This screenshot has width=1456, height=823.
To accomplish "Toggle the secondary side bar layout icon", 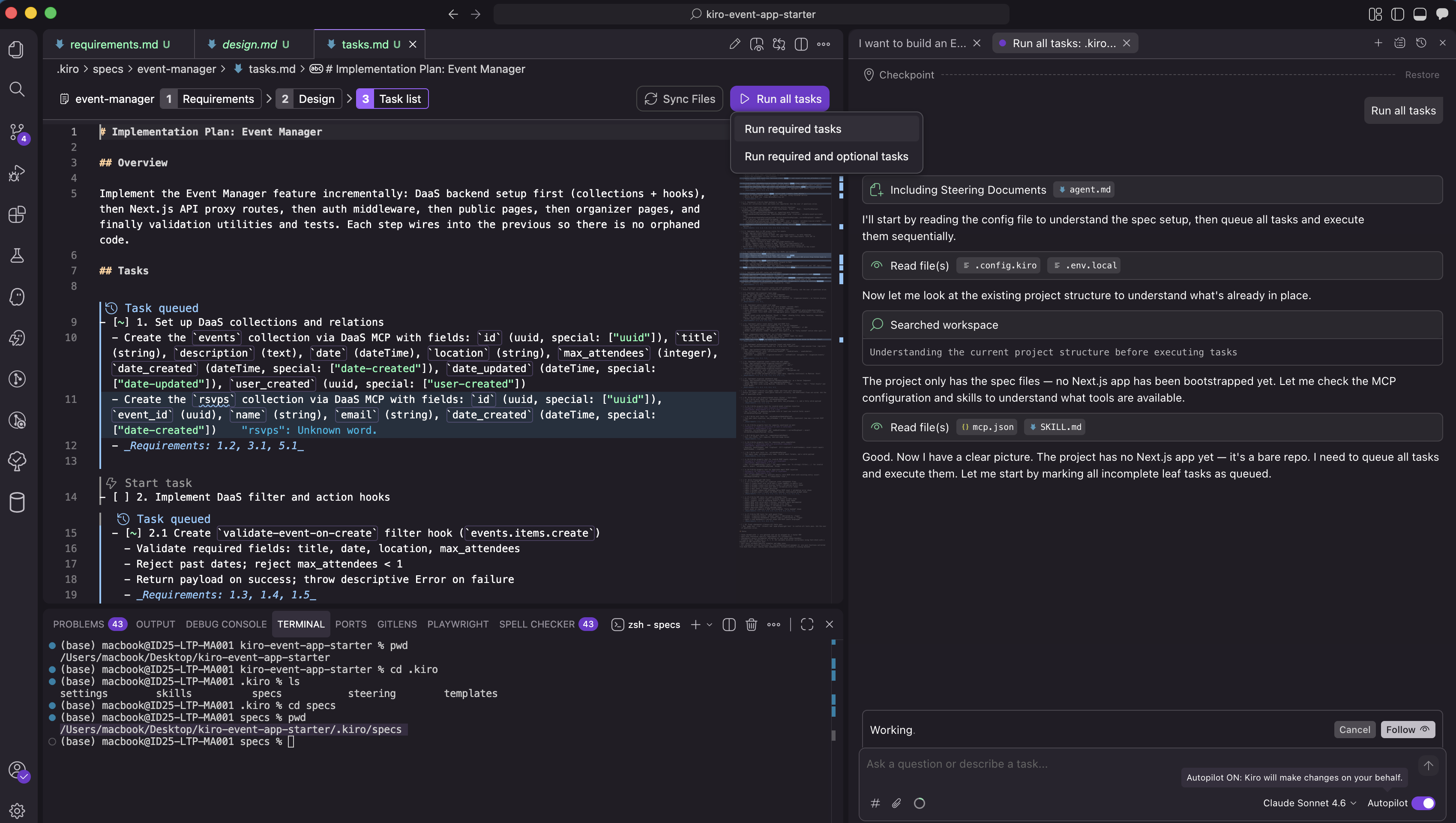I will click(1375, 14).
